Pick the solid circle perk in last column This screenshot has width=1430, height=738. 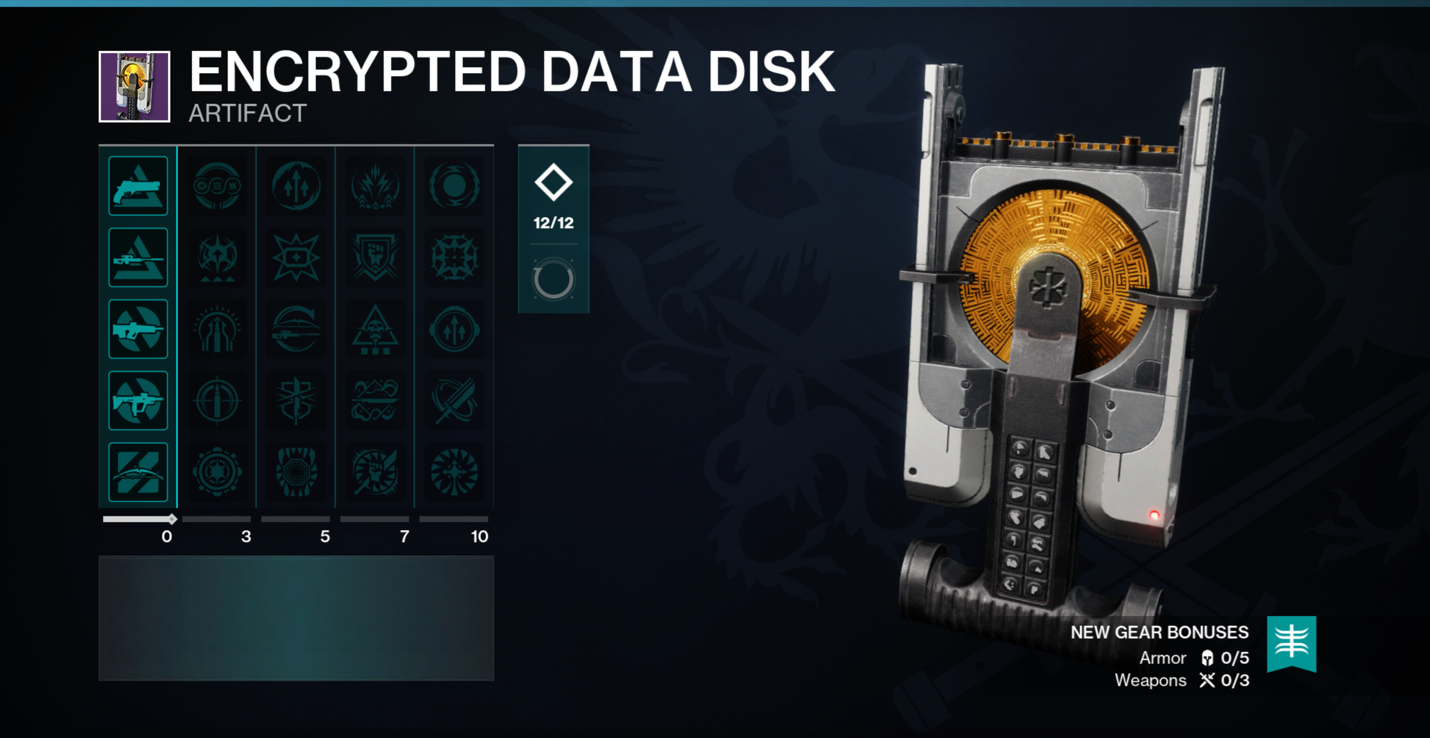pos(454,186)
